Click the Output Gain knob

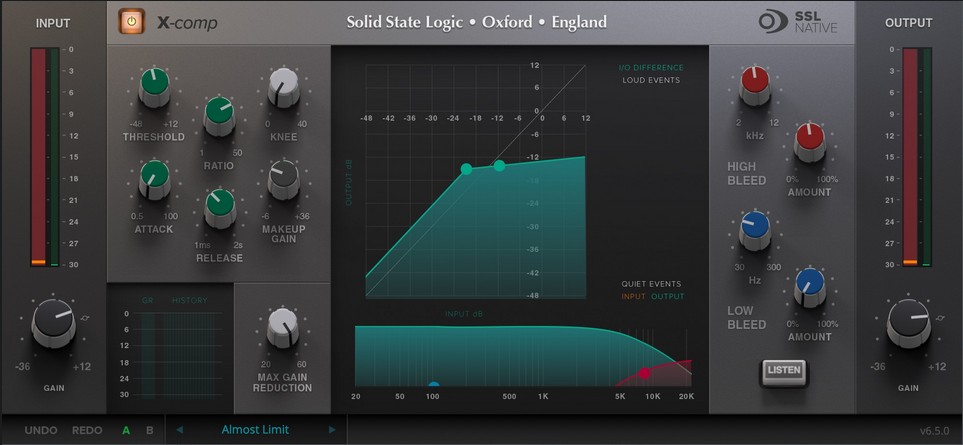click(908, 322)
